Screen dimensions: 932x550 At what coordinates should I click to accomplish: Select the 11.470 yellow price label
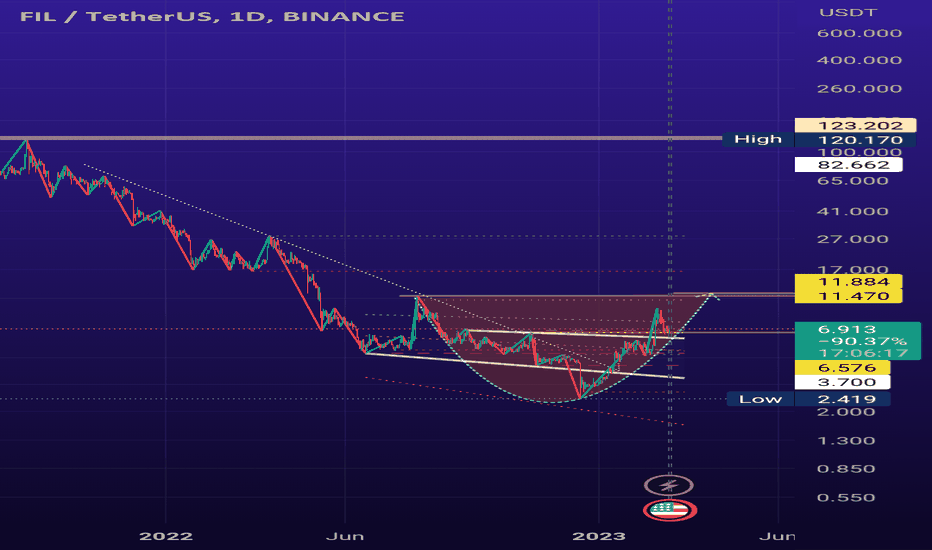[848, 296]
